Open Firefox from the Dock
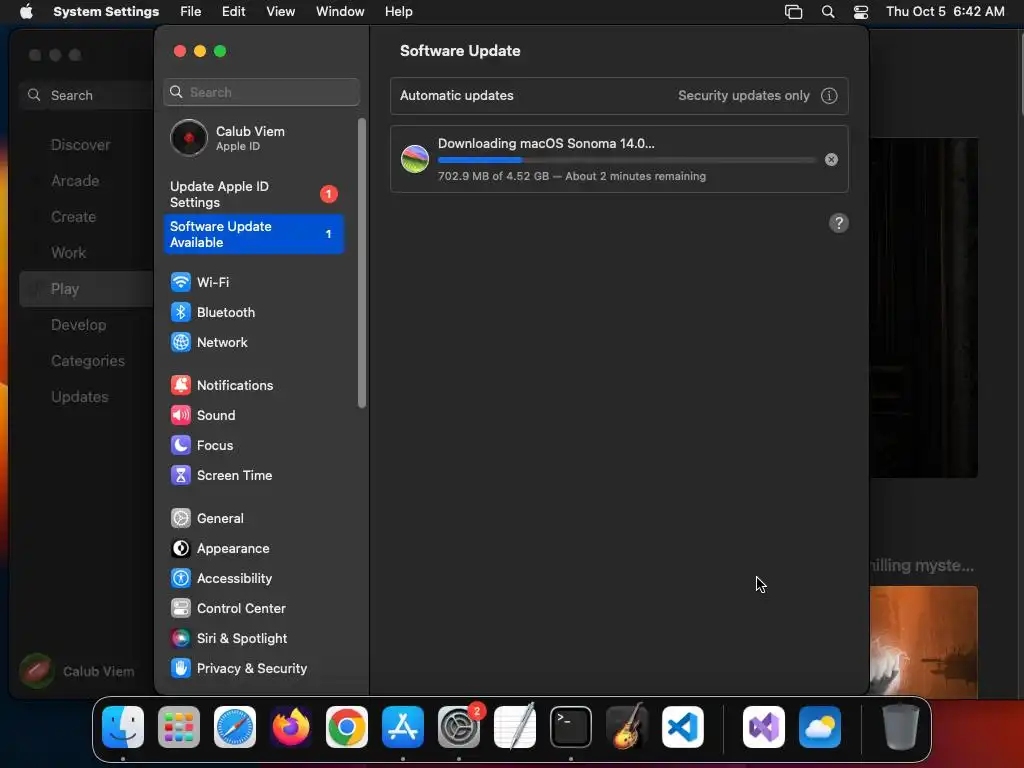This screenshot has height=768, width=1024. pos(291,727)
